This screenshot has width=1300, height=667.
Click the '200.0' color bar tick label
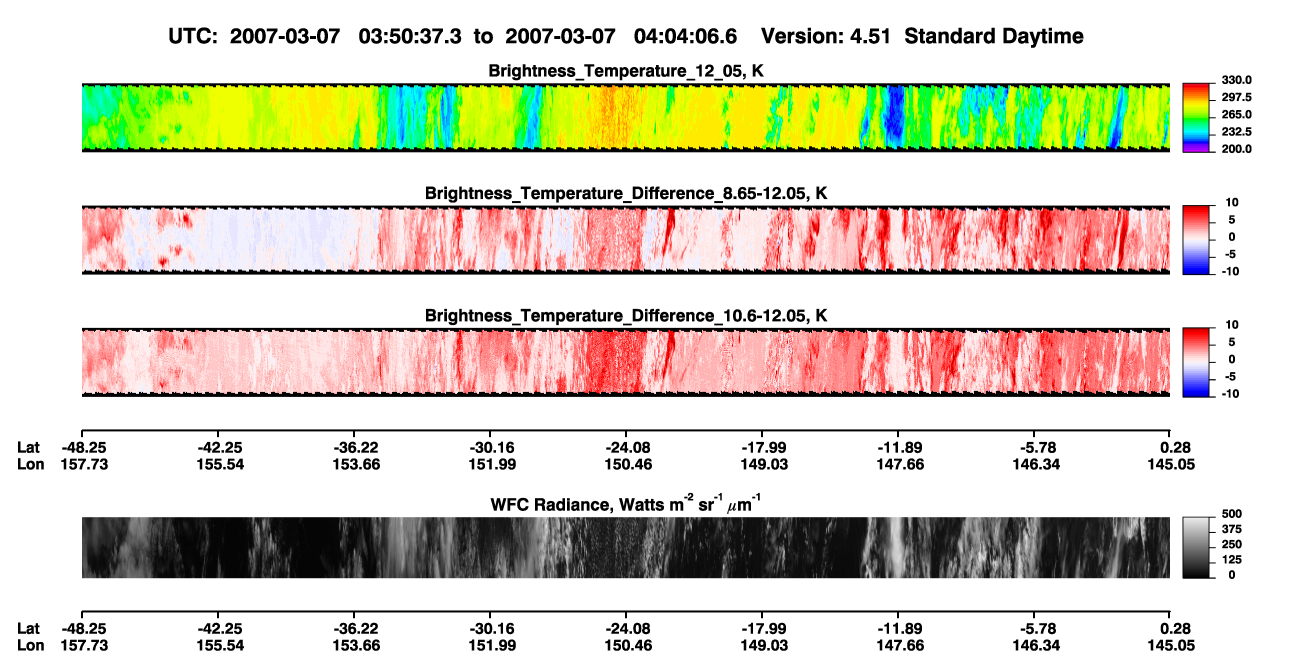click(1237, 149)
